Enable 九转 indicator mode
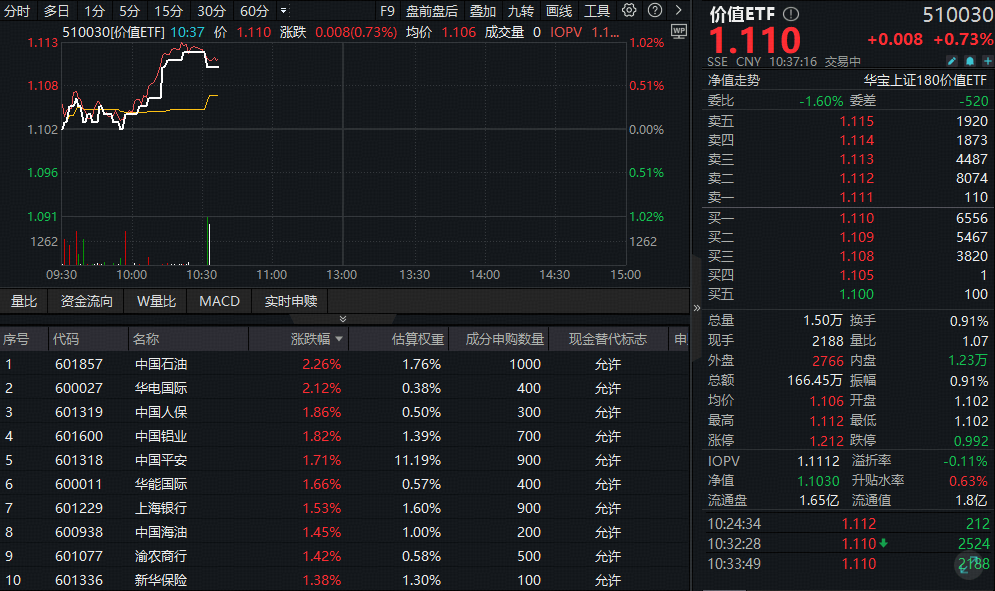 (519, 11)
